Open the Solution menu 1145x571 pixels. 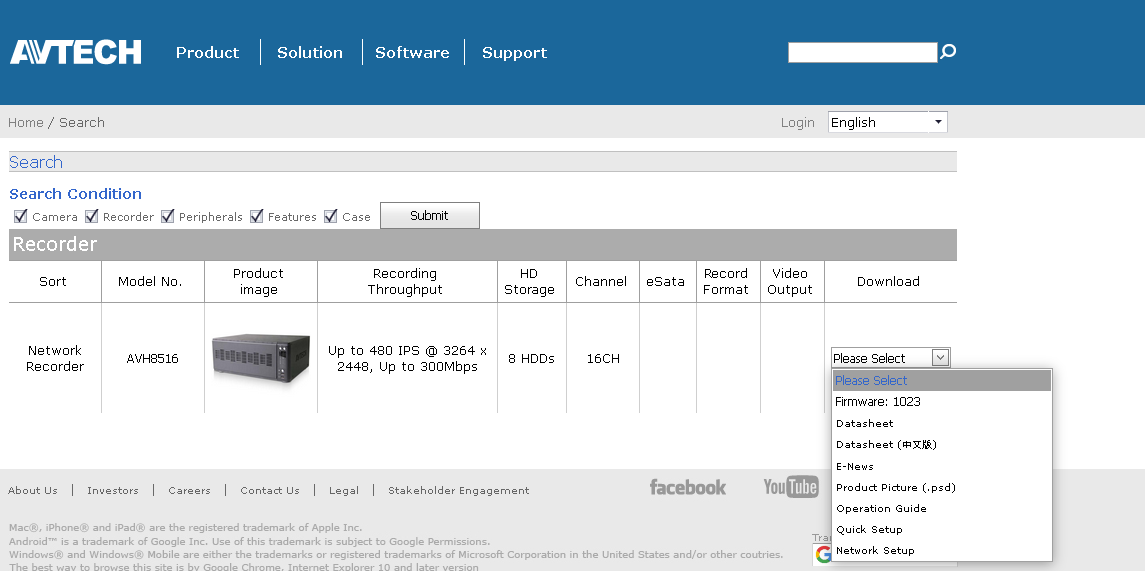point(310,53)
